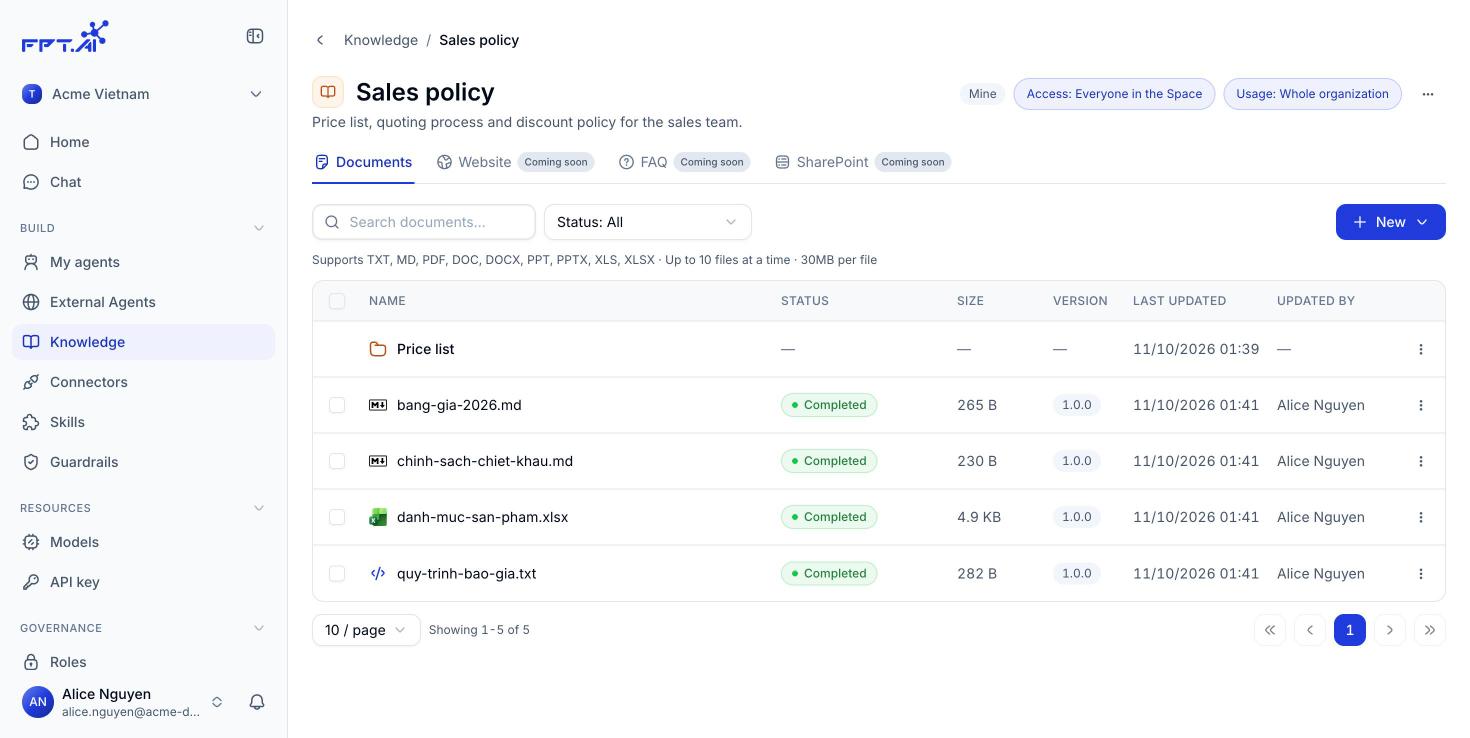Open row actions for Price list folder
Screen dimensions: 1470x738
pos(1421,349)
